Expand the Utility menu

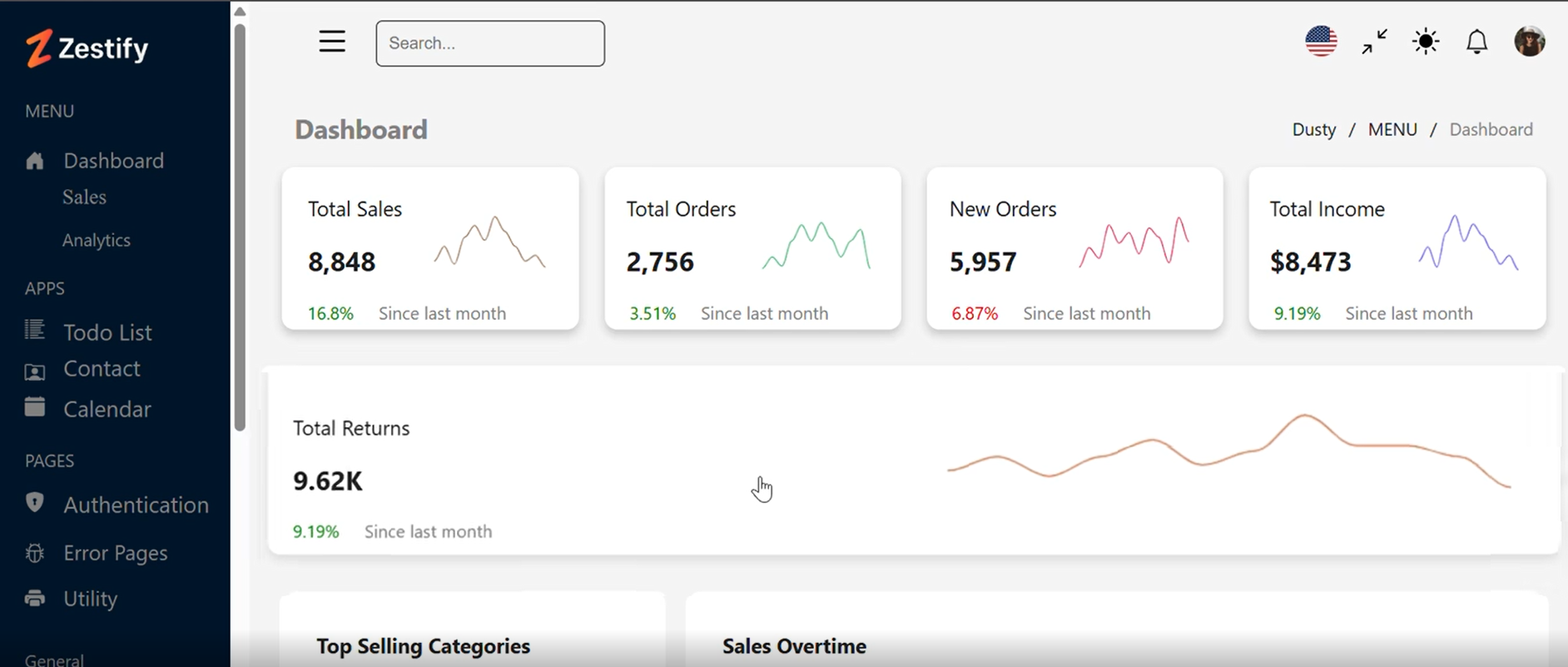[x=90, y=599]
